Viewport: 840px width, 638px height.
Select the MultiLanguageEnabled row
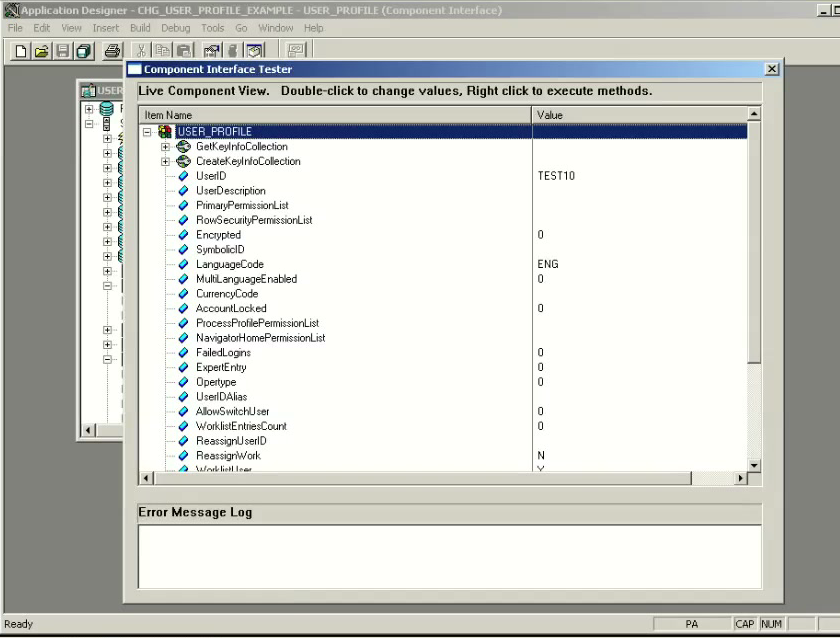[442, 279]
